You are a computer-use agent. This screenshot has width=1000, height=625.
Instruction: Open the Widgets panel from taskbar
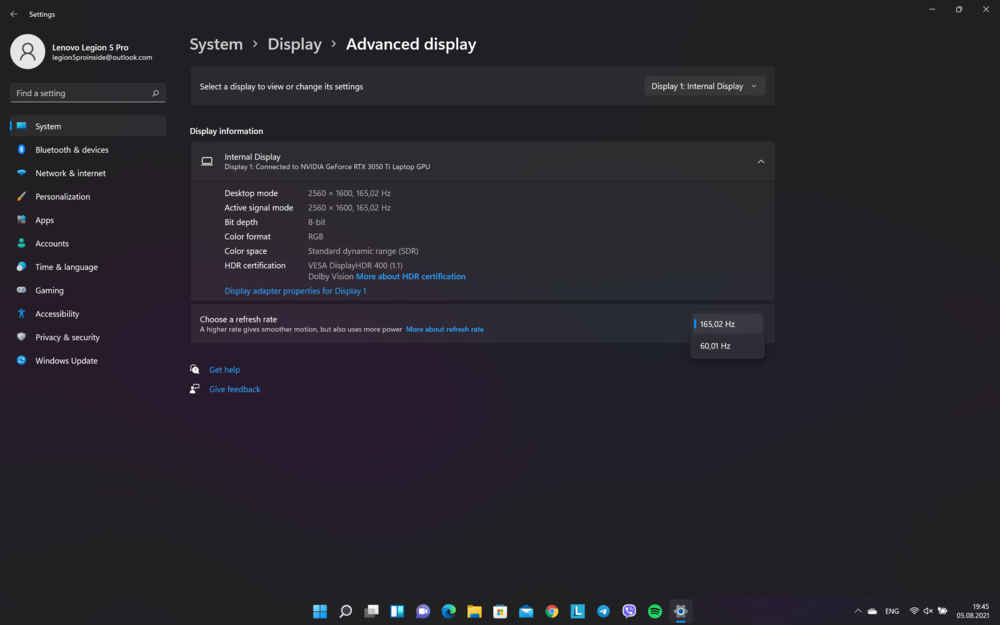click(x=397, y=612)
